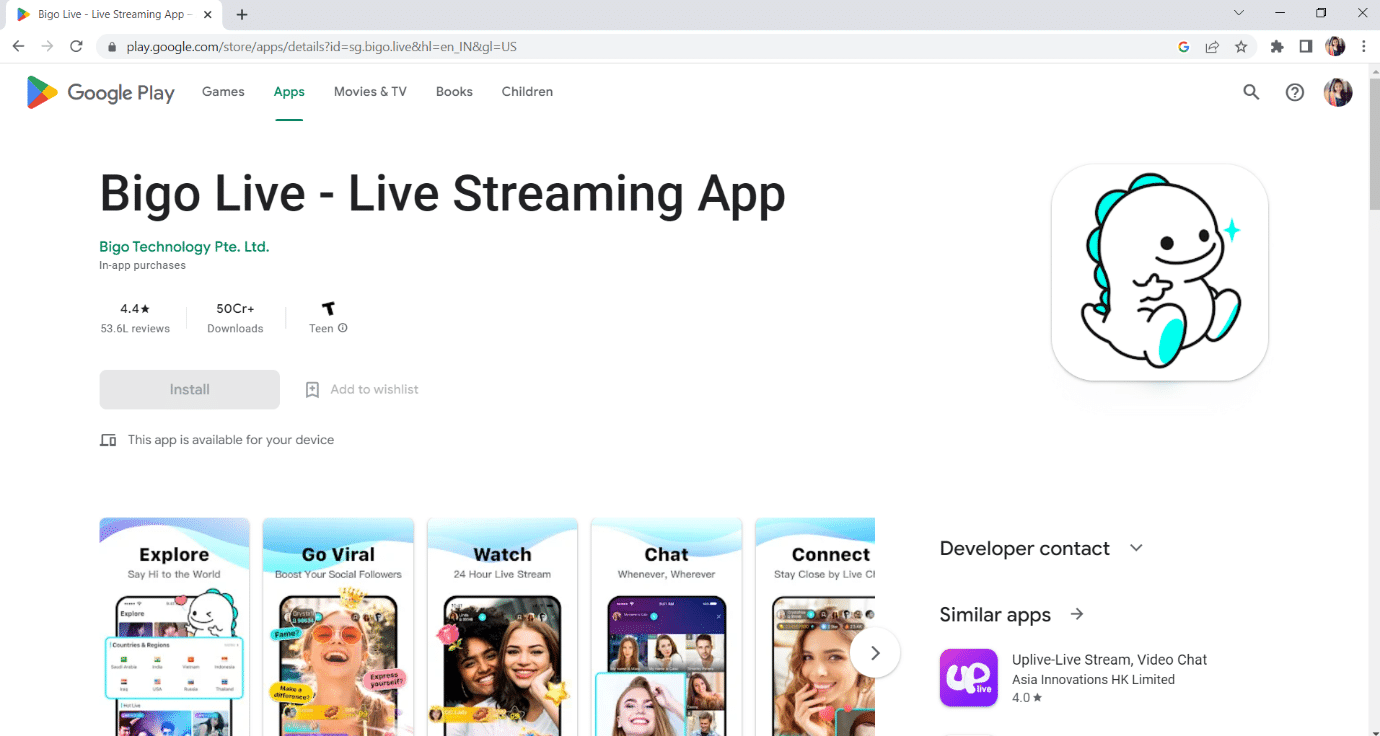Open Chrome profile avatar in toolbar
Screen dimensions: 1380x736
click(1335, 46)
